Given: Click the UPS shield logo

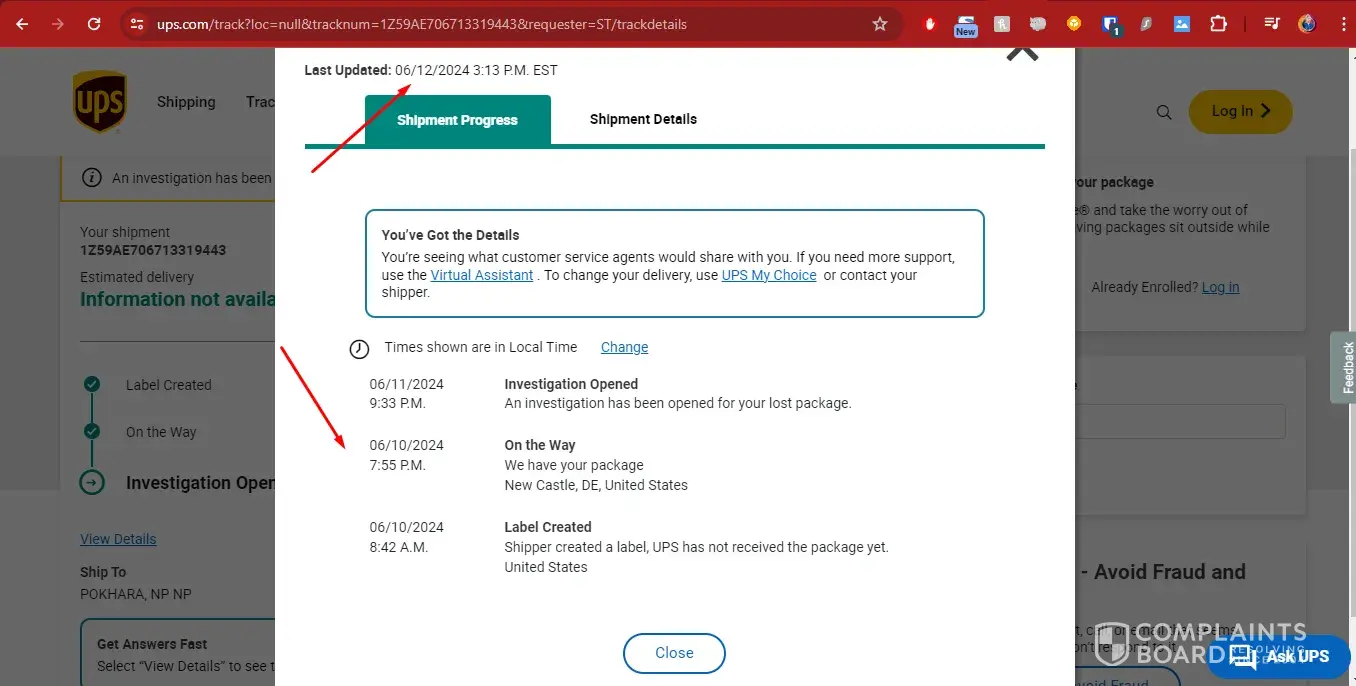Looking at the screenshot, I should point(99,101).
